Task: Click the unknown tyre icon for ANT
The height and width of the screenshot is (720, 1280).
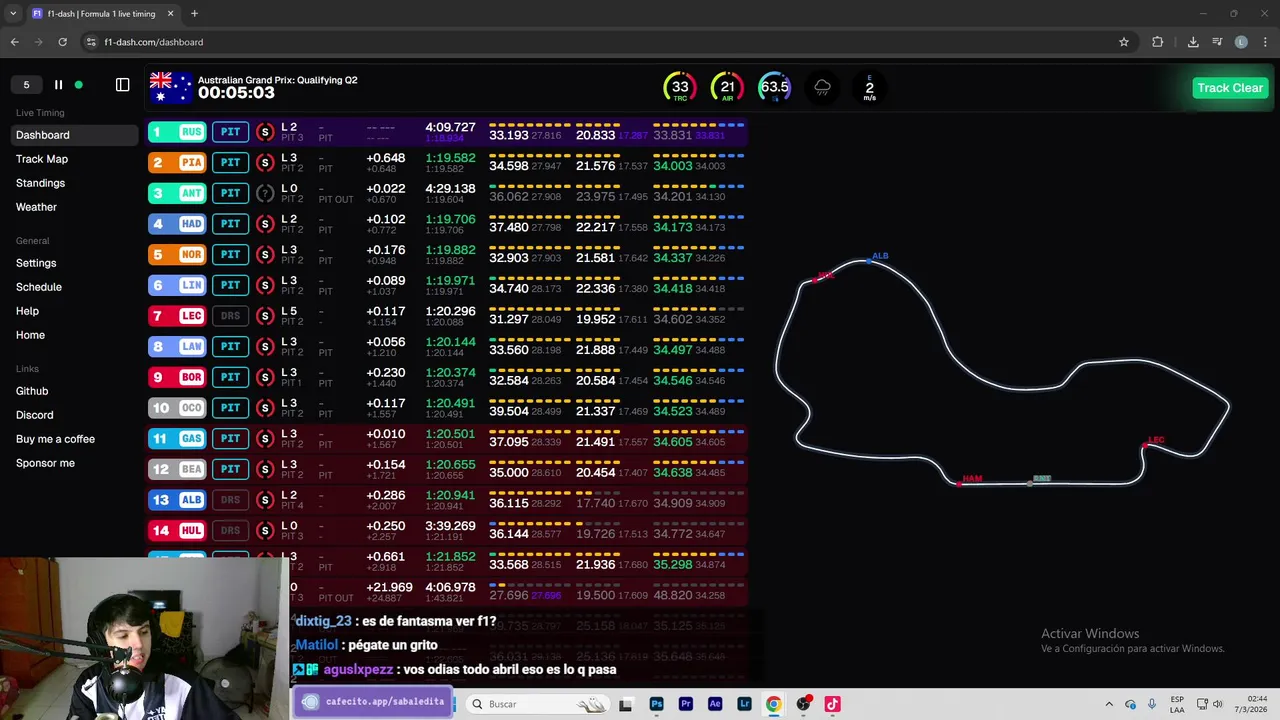Action: [x=265, y=193]
